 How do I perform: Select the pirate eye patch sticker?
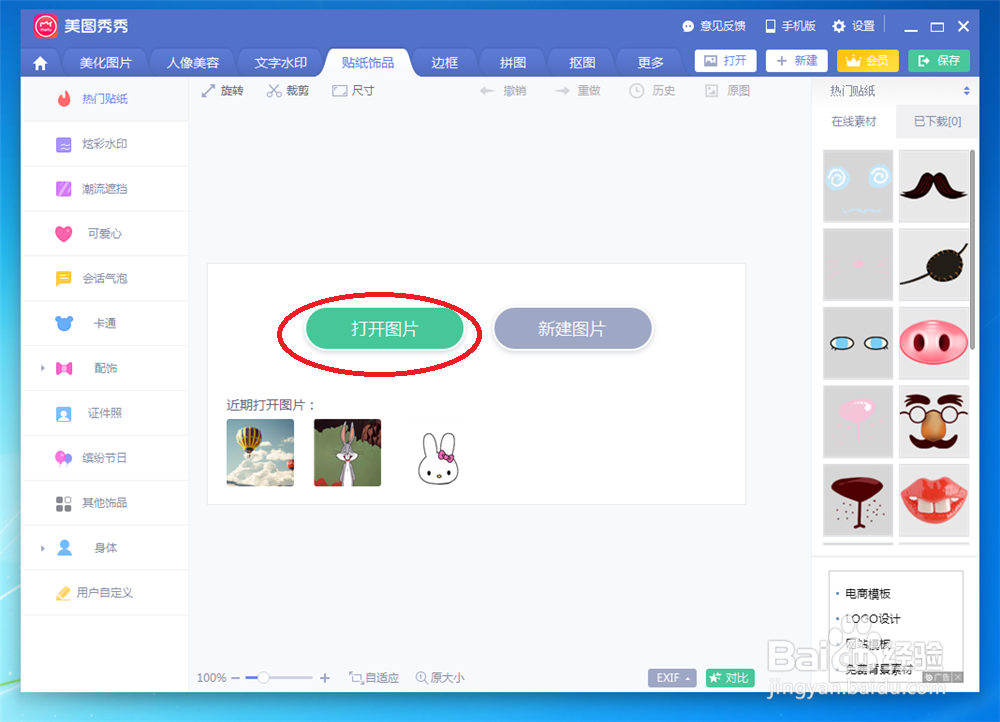[x=934, y=265]
